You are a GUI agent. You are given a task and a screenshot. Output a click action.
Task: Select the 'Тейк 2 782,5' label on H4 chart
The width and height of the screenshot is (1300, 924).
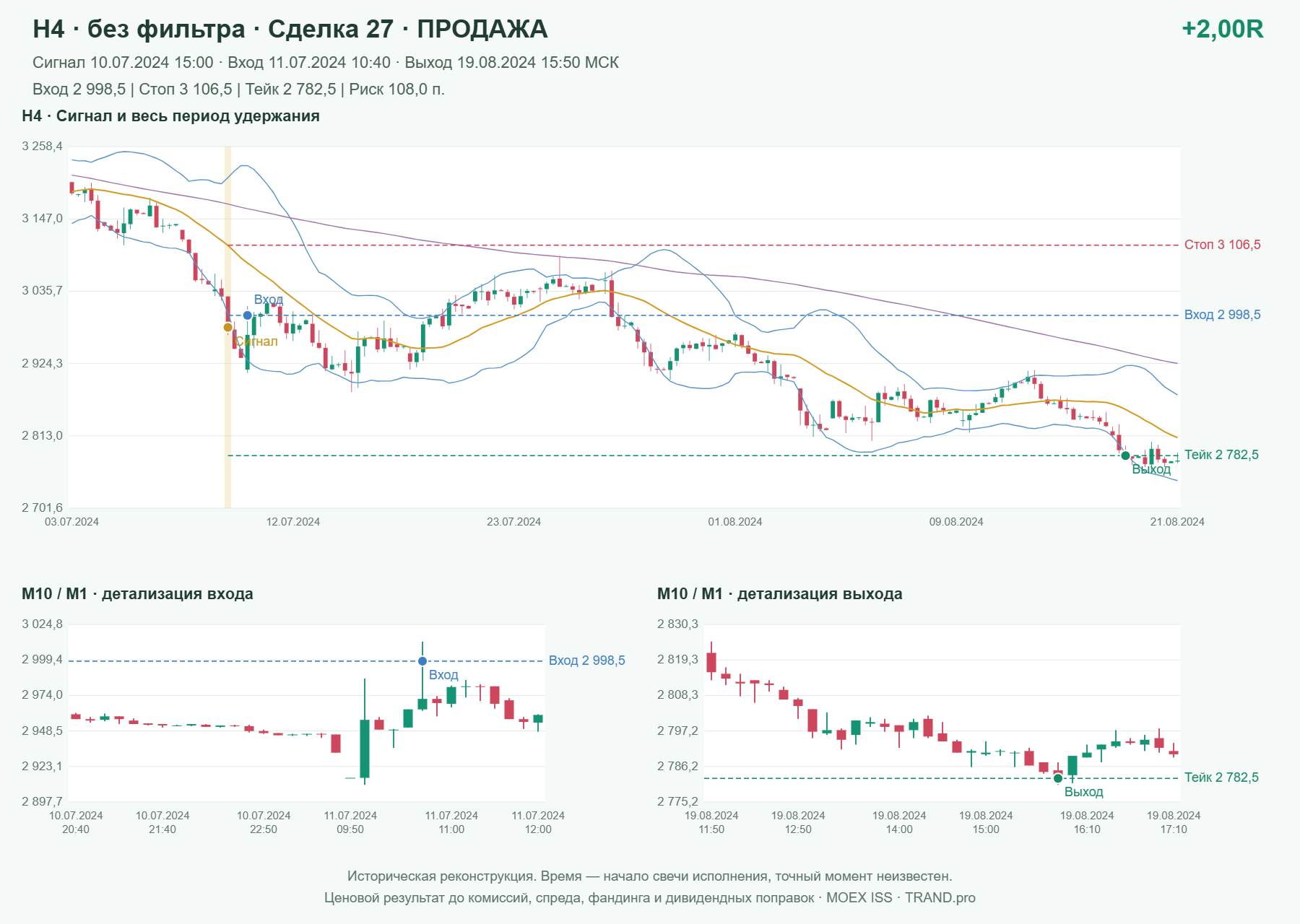1221,455
